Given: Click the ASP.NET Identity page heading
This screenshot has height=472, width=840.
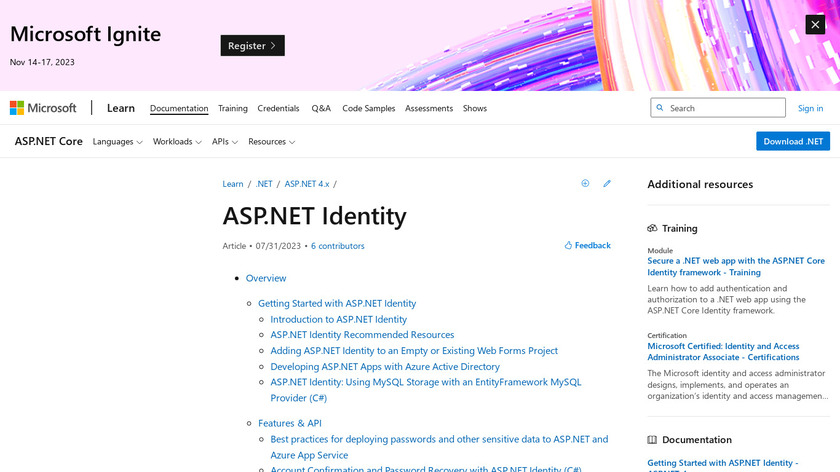Looking at the screenshot, I should pyautogui.click(x=314, y=216).
